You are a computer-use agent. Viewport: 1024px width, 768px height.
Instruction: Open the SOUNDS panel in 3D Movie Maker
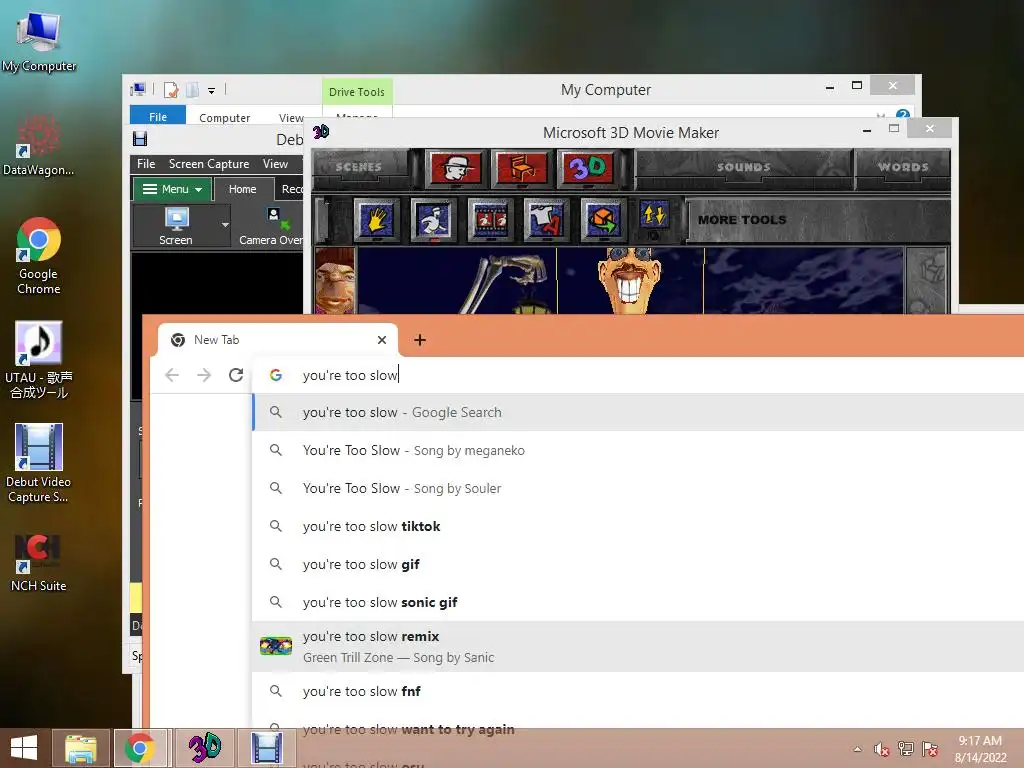tap(743, 167)
